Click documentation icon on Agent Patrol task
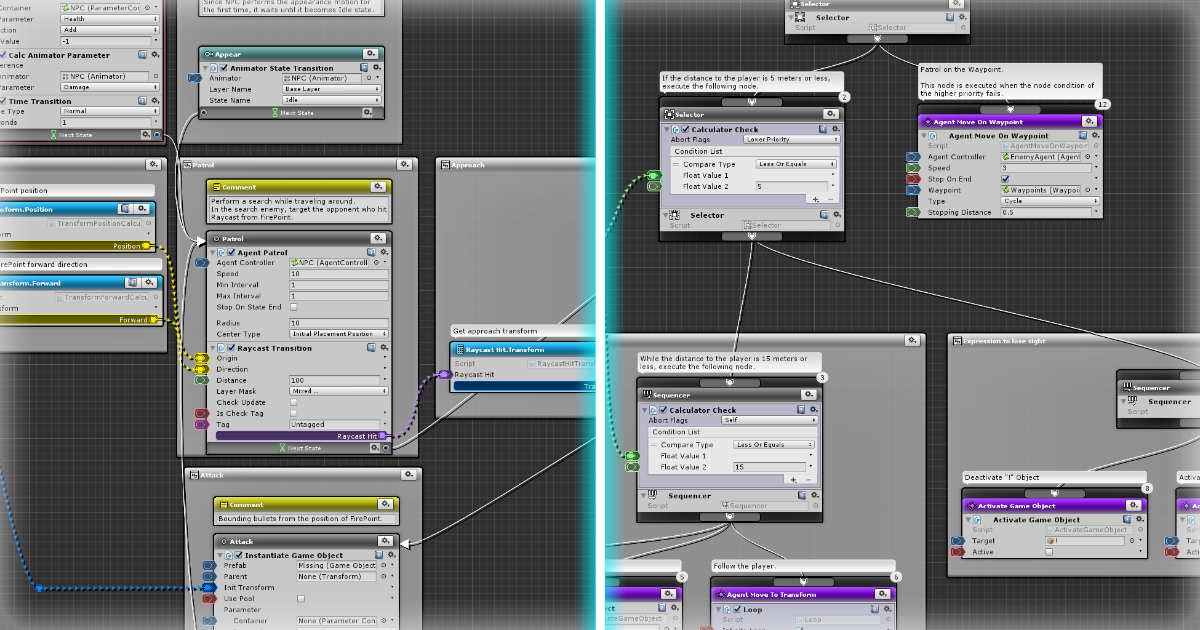This screenshot has width=1200, height=630. tap(372, 251)
